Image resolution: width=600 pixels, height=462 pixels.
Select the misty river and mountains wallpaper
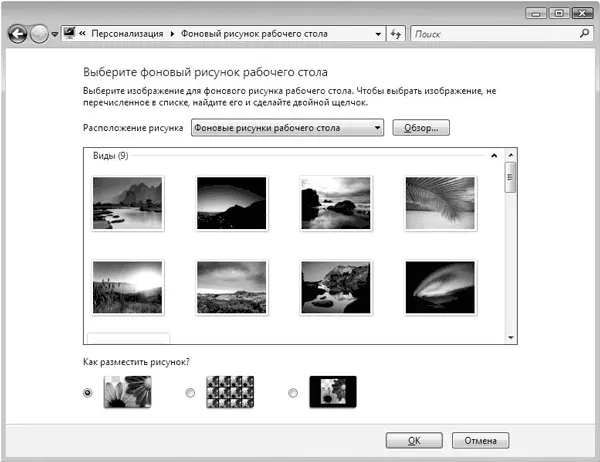[x=128, y=203]
